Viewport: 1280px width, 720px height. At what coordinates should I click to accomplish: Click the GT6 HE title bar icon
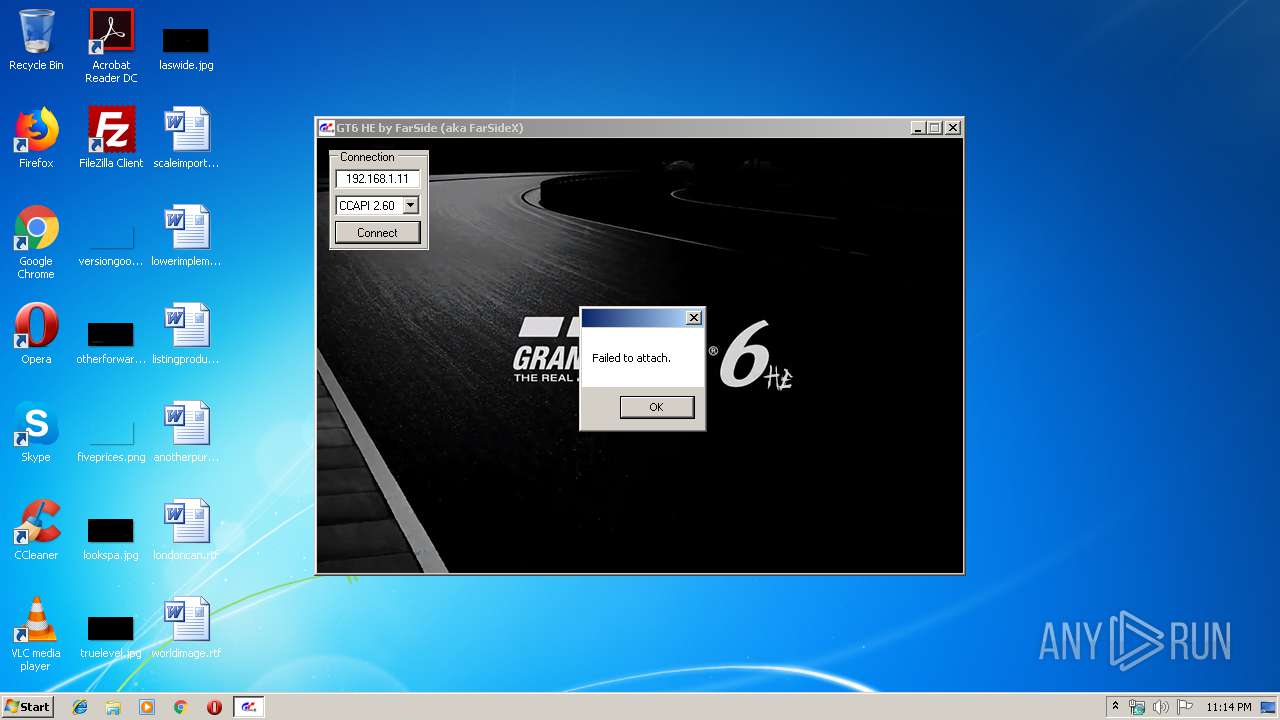coord(327,128)
